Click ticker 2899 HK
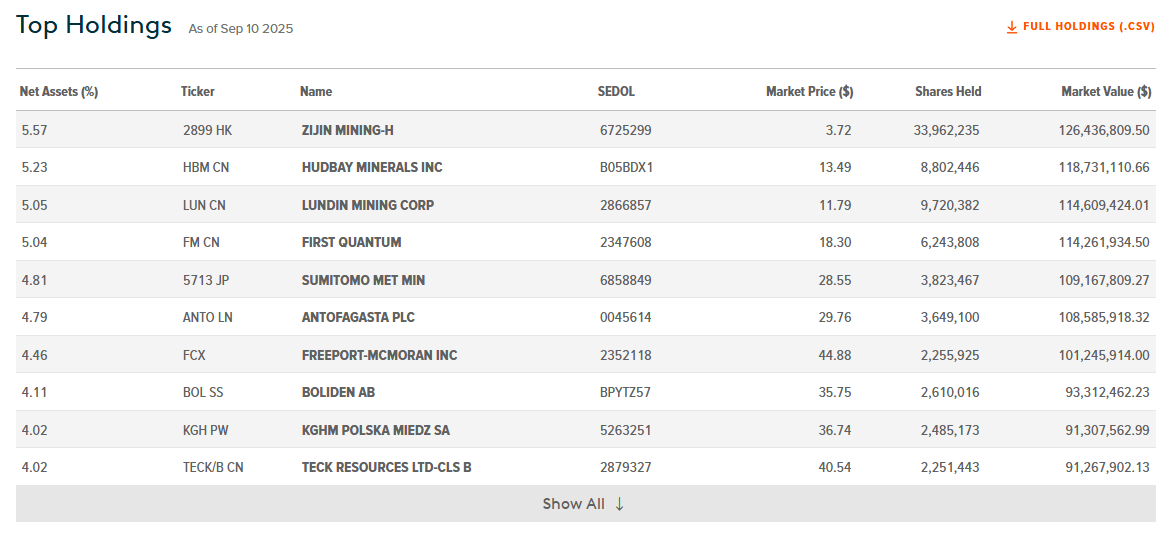The width and height of the screenshot is (1172, 535). pyautogui.click(x=208, y=130)
